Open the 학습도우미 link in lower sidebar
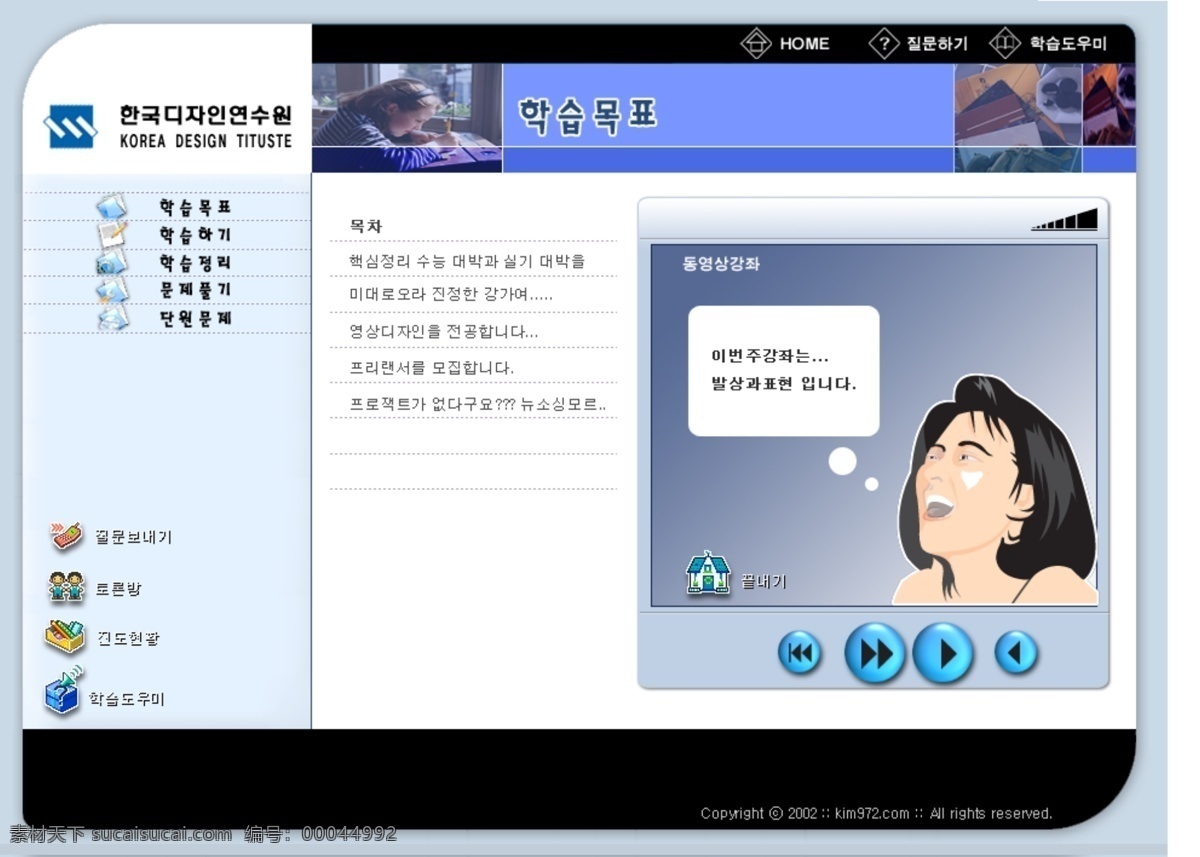 [127, 699]
